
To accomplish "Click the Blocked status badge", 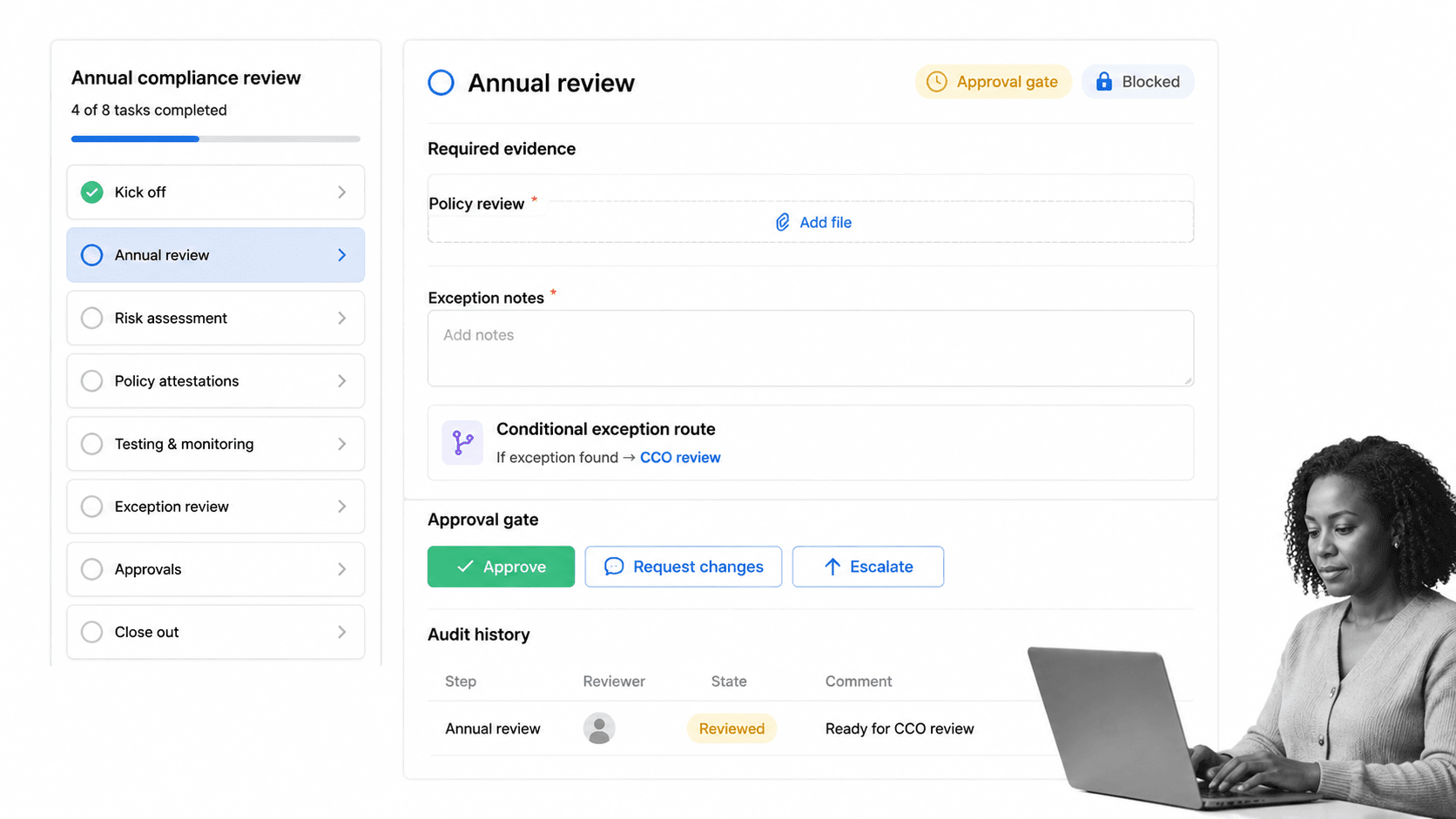I will coord(1137,82).
